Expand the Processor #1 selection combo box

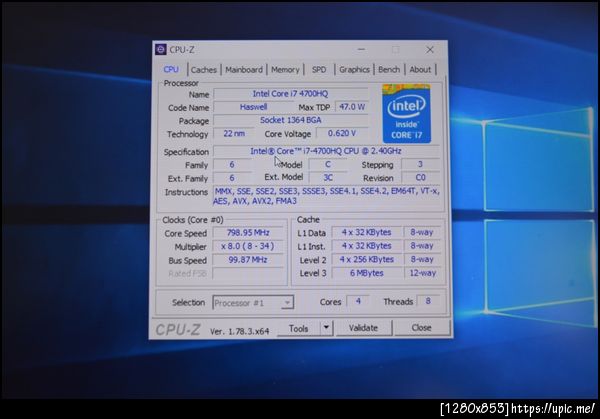point(253,303)
